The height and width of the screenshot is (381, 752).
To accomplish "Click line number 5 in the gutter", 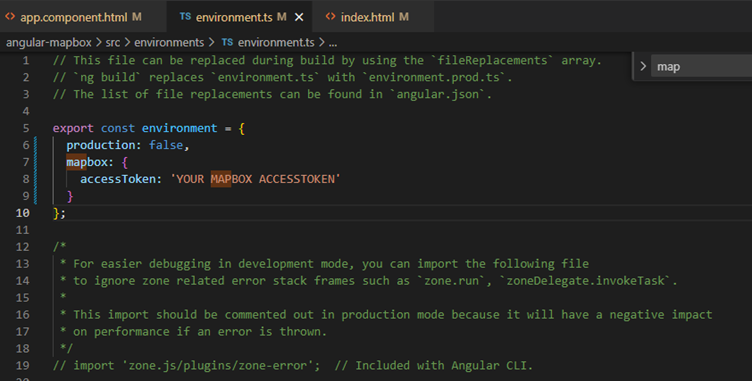I will tap(26, 128).
